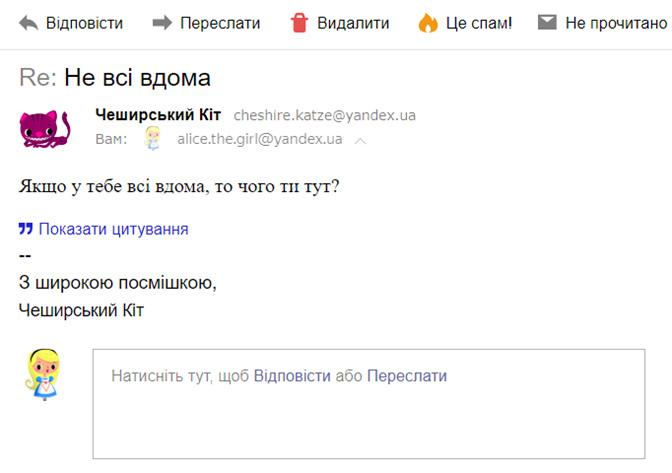Select the Відповісти toolbar label
Screen dimensions: 672x473
click(84, 23)
